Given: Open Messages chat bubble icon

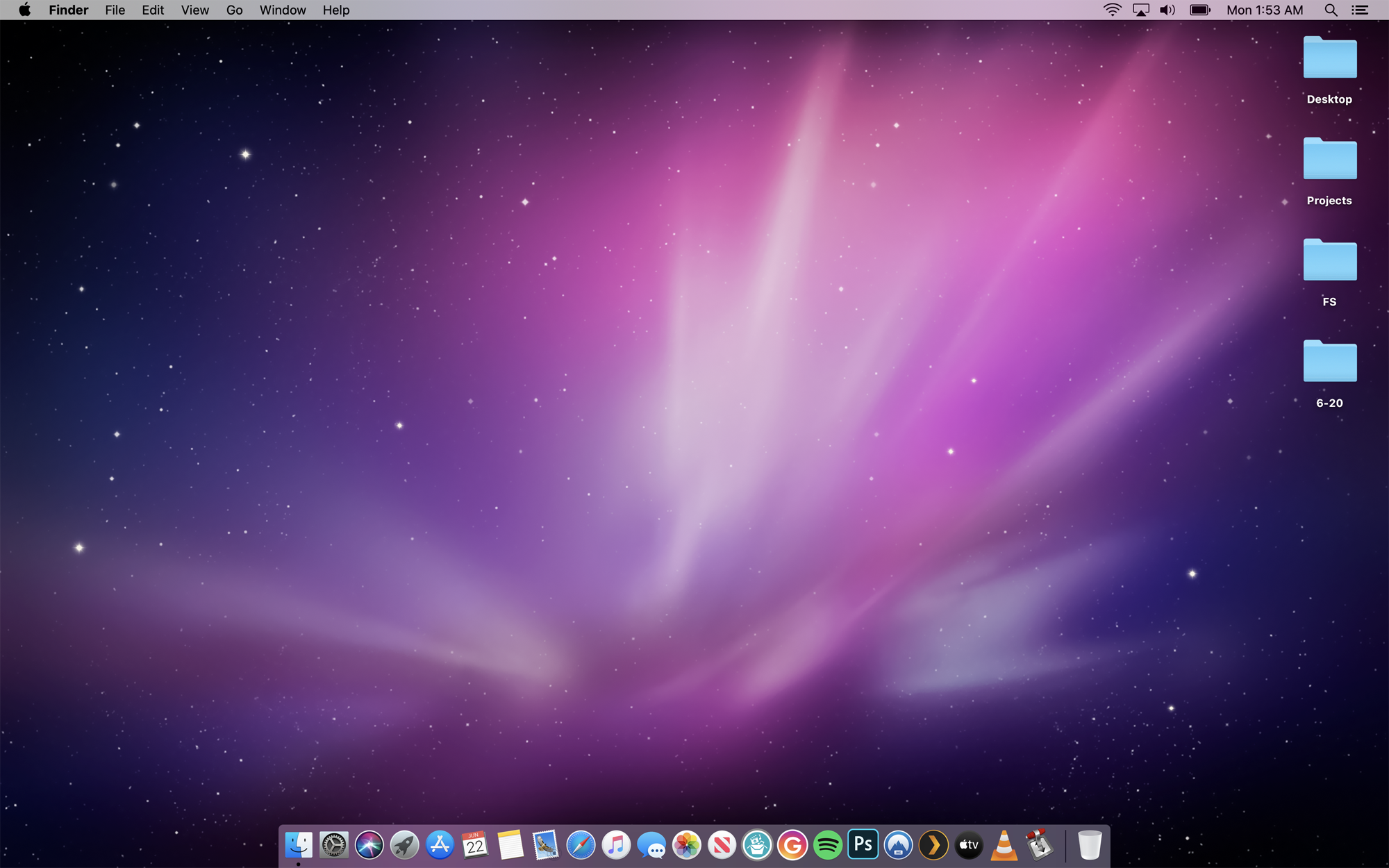Looking at the screenshot, I should point(651,845).
